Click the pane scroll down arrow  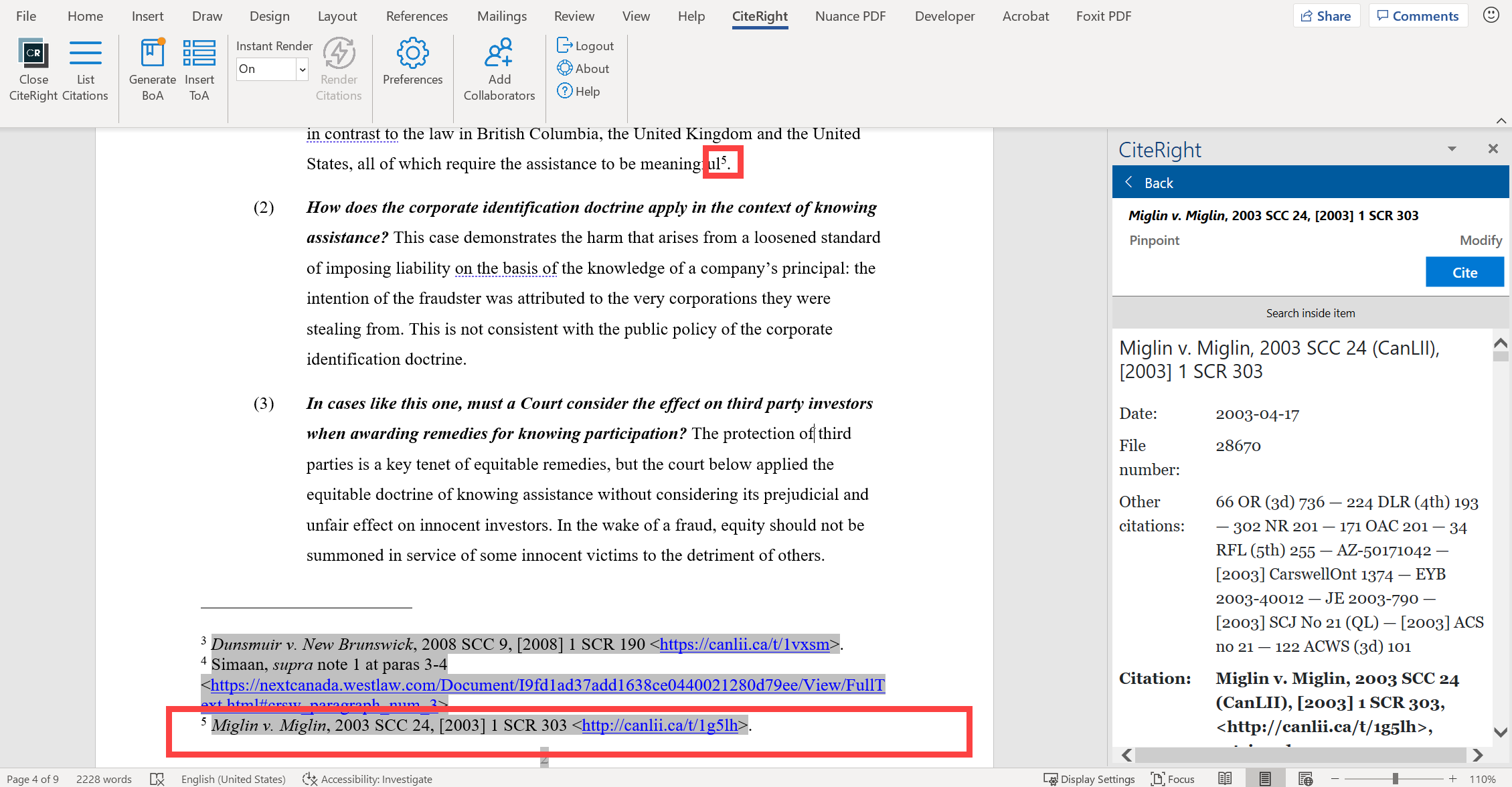click(x=1501, y=732)
